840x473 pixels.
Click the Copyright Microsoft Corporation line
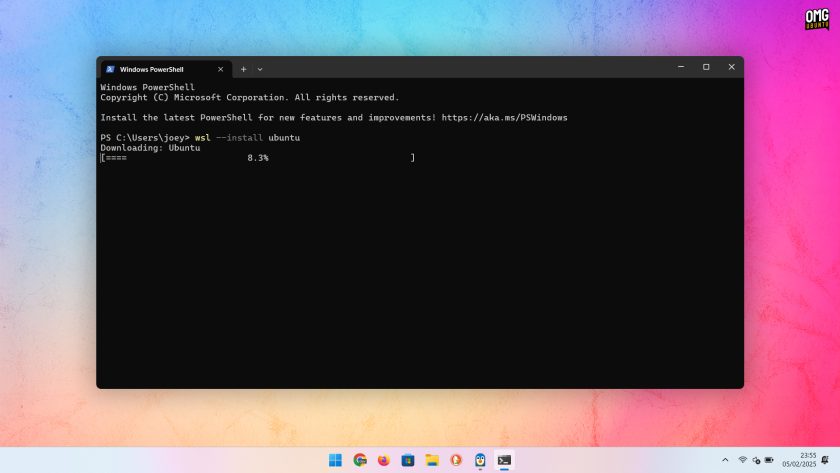tap(250, 97)
